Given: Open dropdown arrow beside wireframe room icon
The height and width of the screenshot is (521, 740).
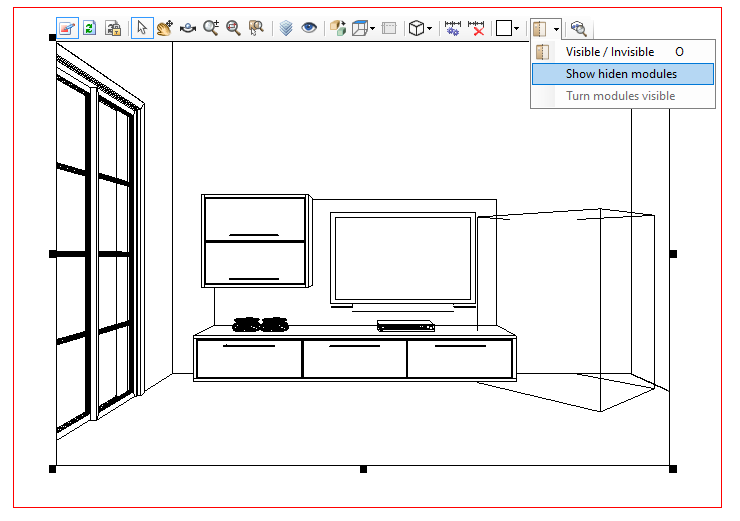Looking at the screenshot, I should tap(373, 29).
